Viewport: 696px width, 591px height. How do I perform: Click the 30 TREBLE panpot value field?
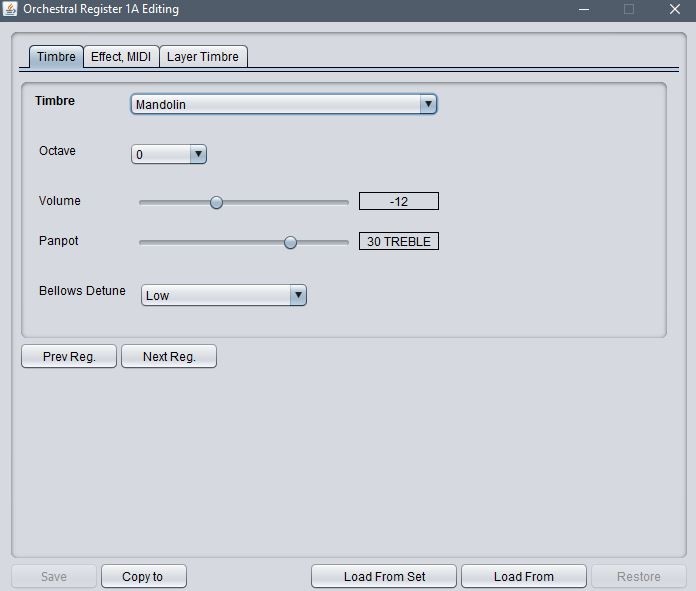click(x=399, y=242)
